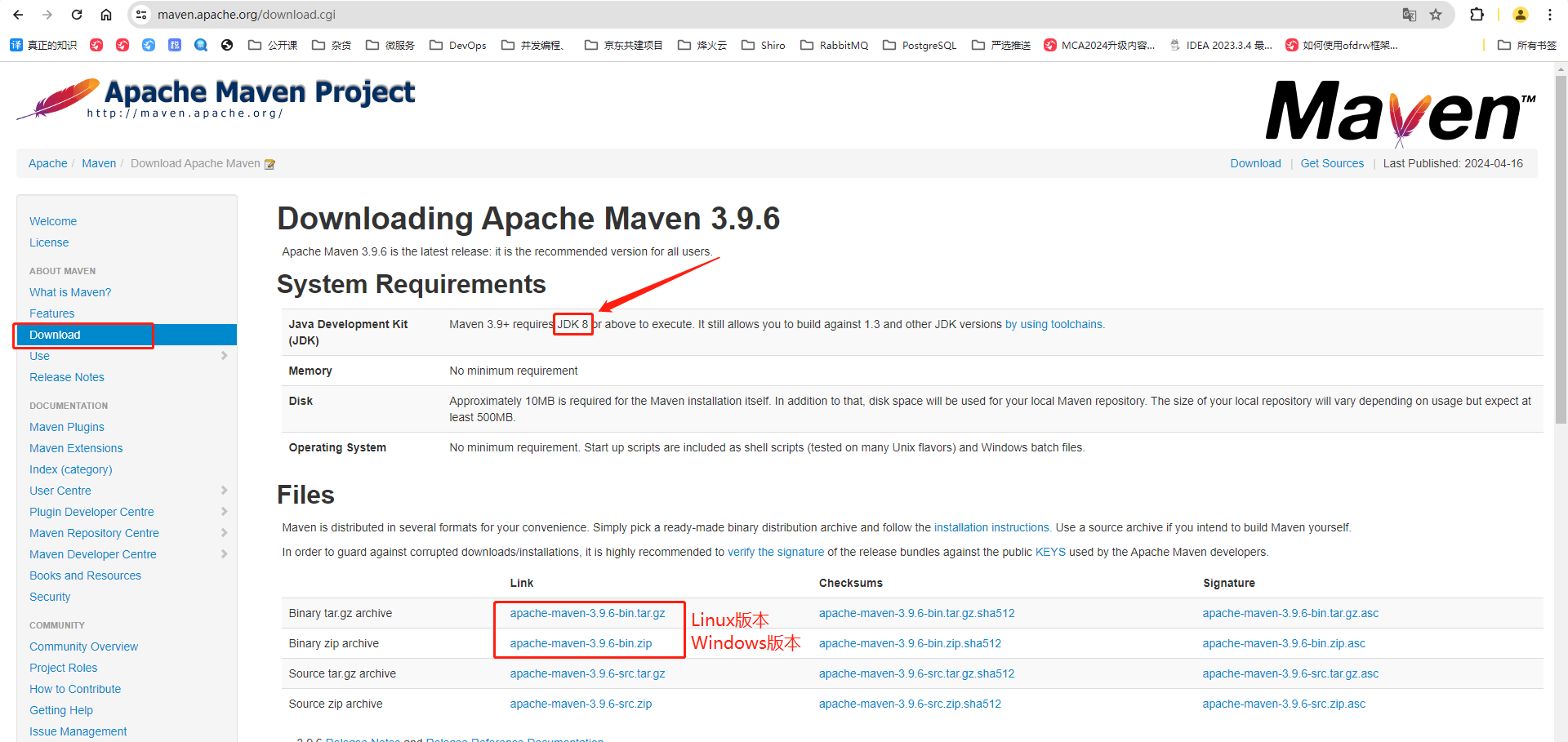Screen dimensions: 1568x742
Task: Expand the User Centre section
Action: (225, 491)
